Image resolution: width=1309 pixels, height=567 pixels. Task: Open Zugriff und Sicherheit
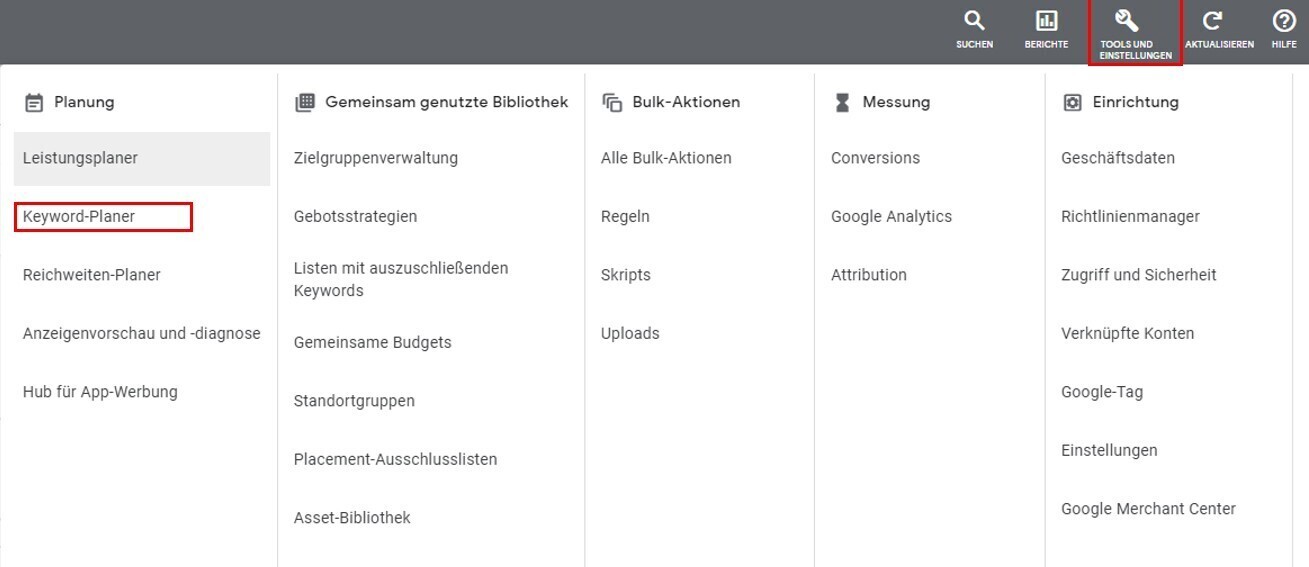pyautogui.click(x=1138, y=275)
